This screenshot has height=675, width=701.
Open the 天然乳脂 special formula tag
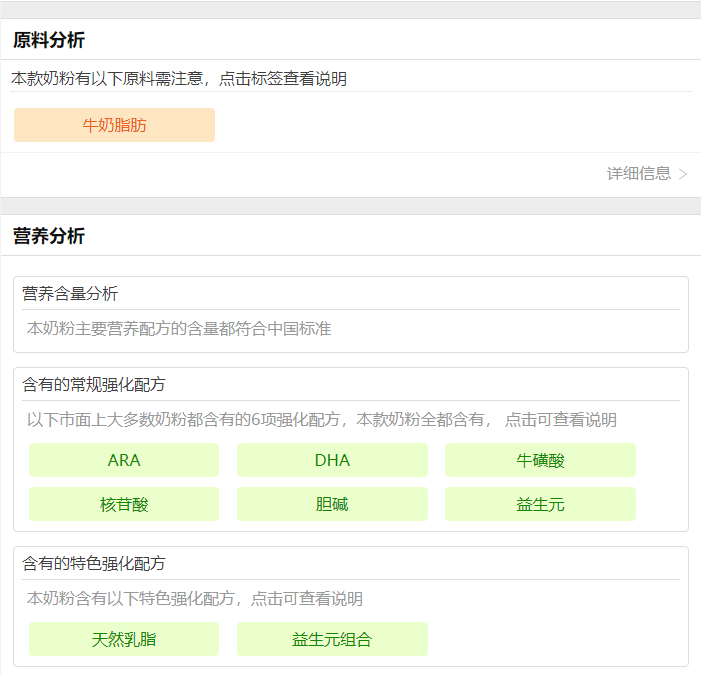tap(124, 639)
